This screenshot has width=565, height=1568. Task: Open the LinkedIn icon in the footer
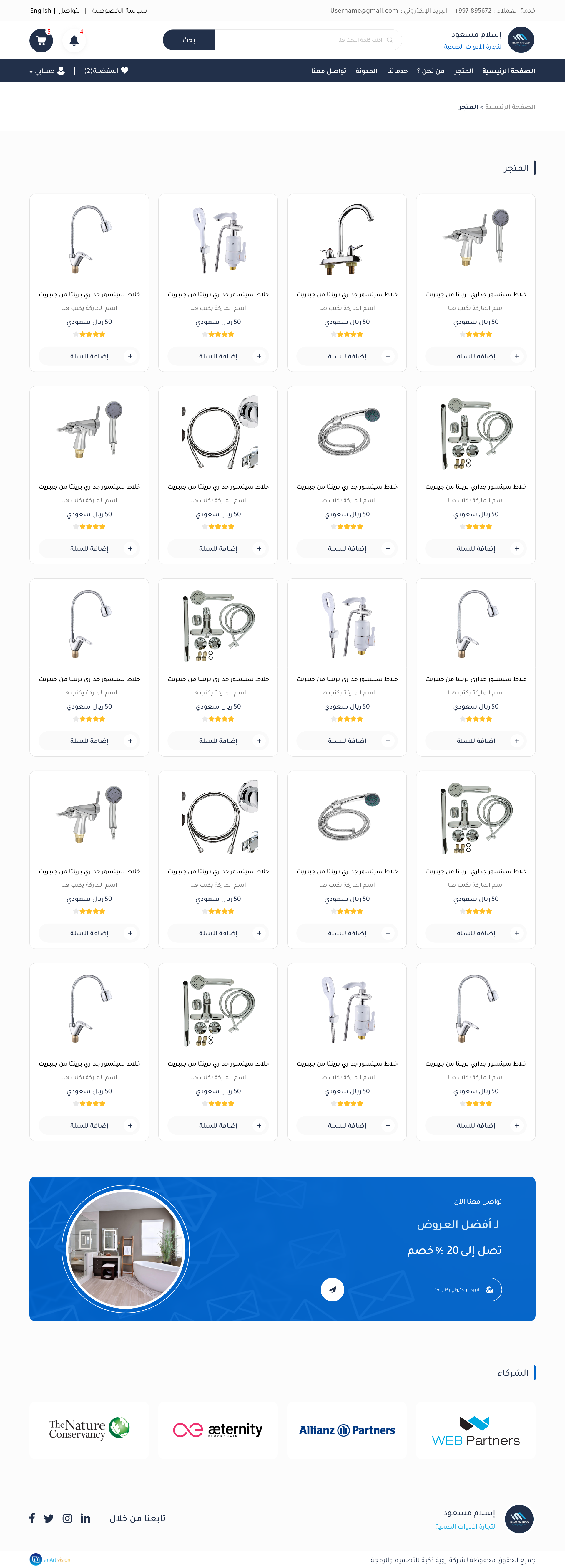[x=86, y=1518]
